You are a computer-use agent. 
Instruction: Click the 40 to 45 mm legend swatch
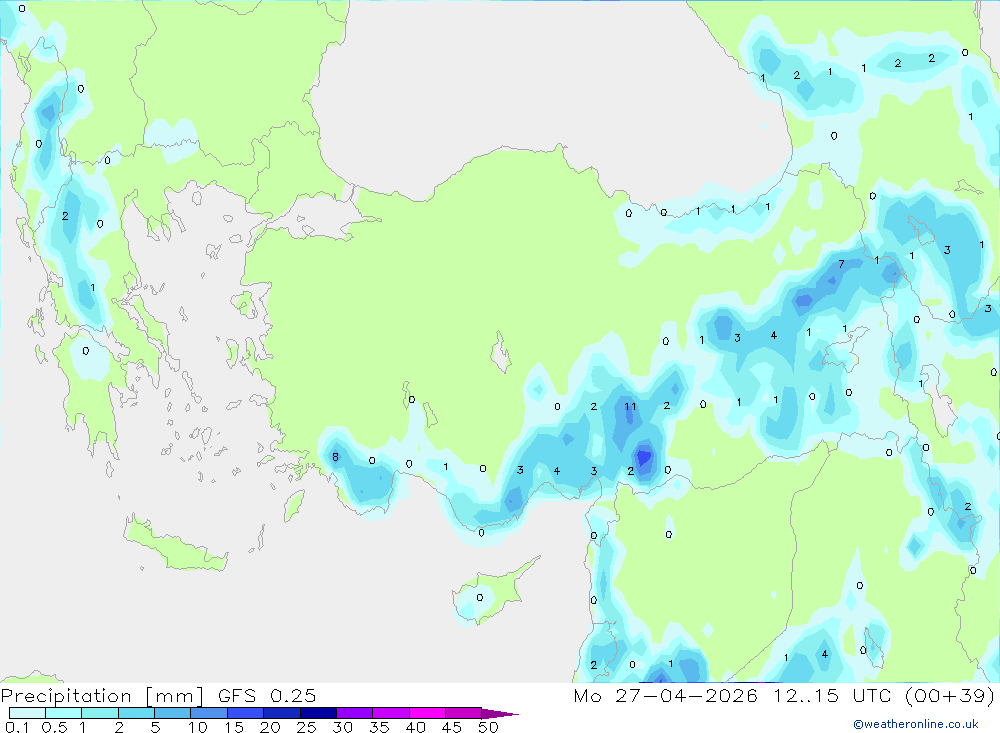tap(427, 713)
